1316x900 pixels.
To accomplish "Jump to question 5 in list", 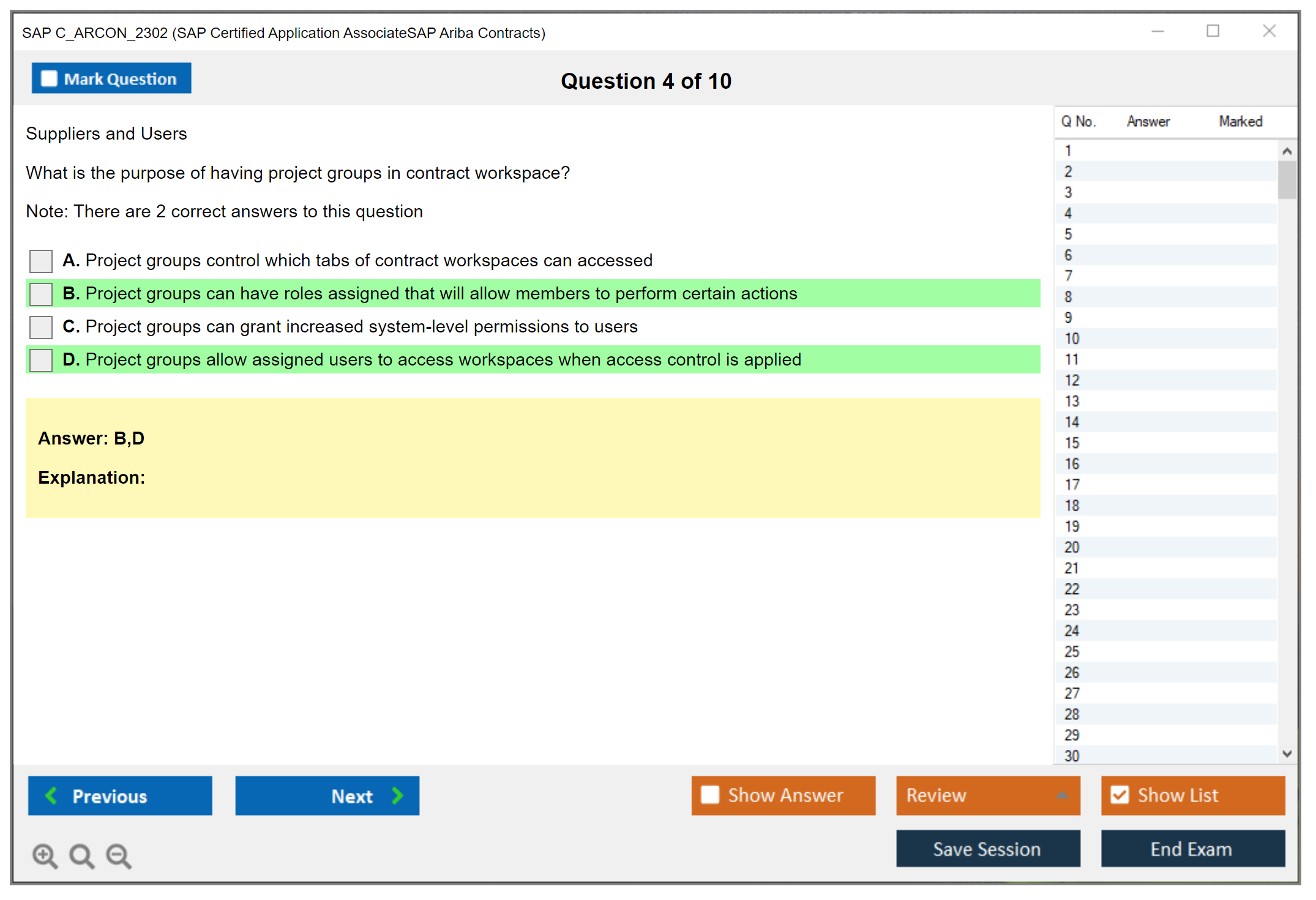I will (x=1068, y=234).
